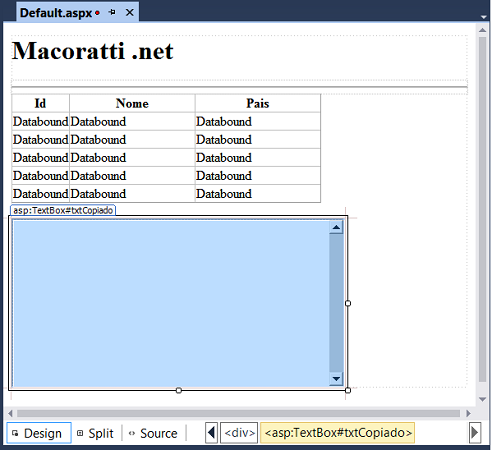Click the Nome column header
492x450 pixels.
pos(132,103)
